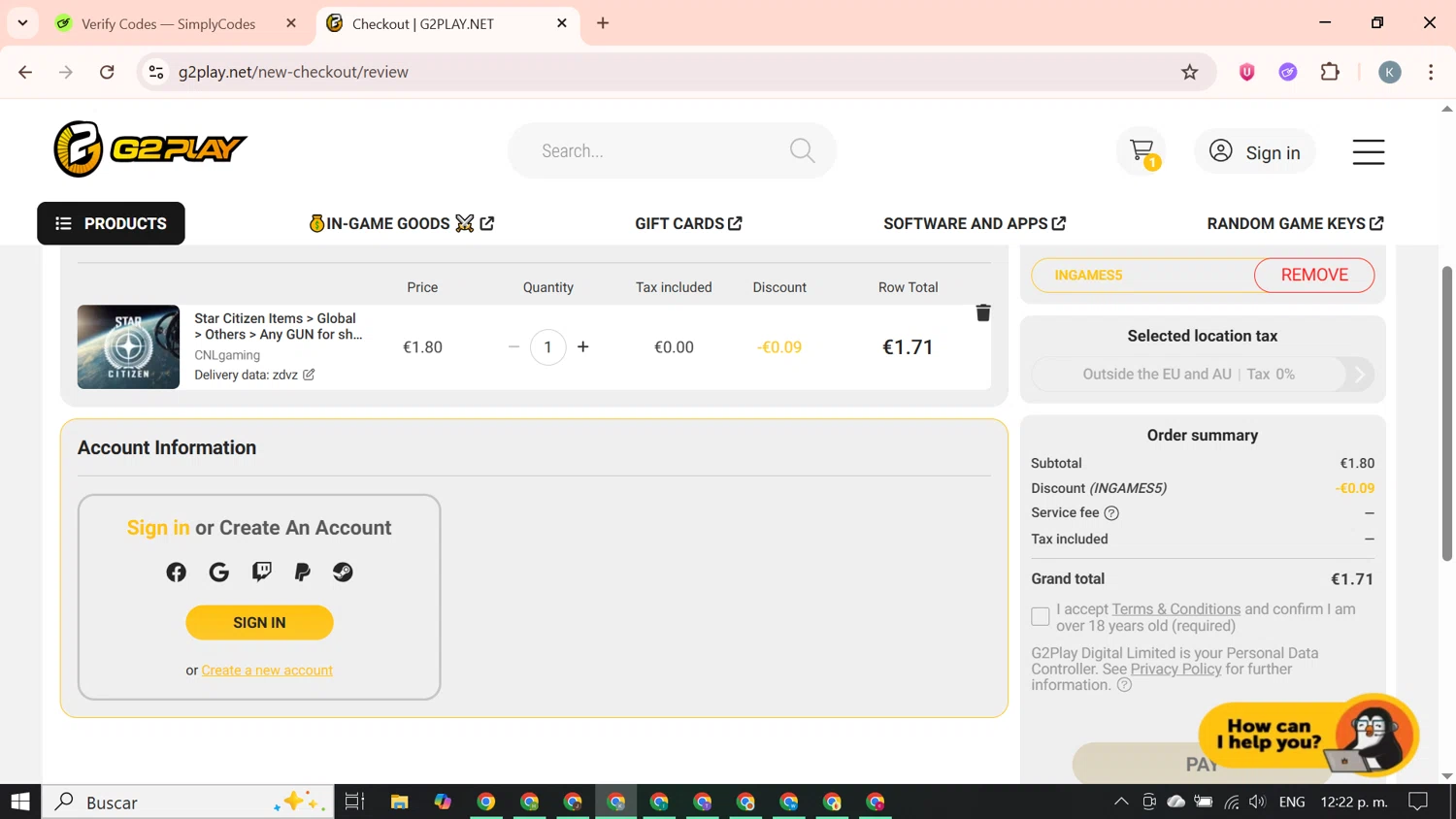The image size is (1456, 819).
Task: Open IN-GAME GOODS menu item
Action: click(402, 223)
